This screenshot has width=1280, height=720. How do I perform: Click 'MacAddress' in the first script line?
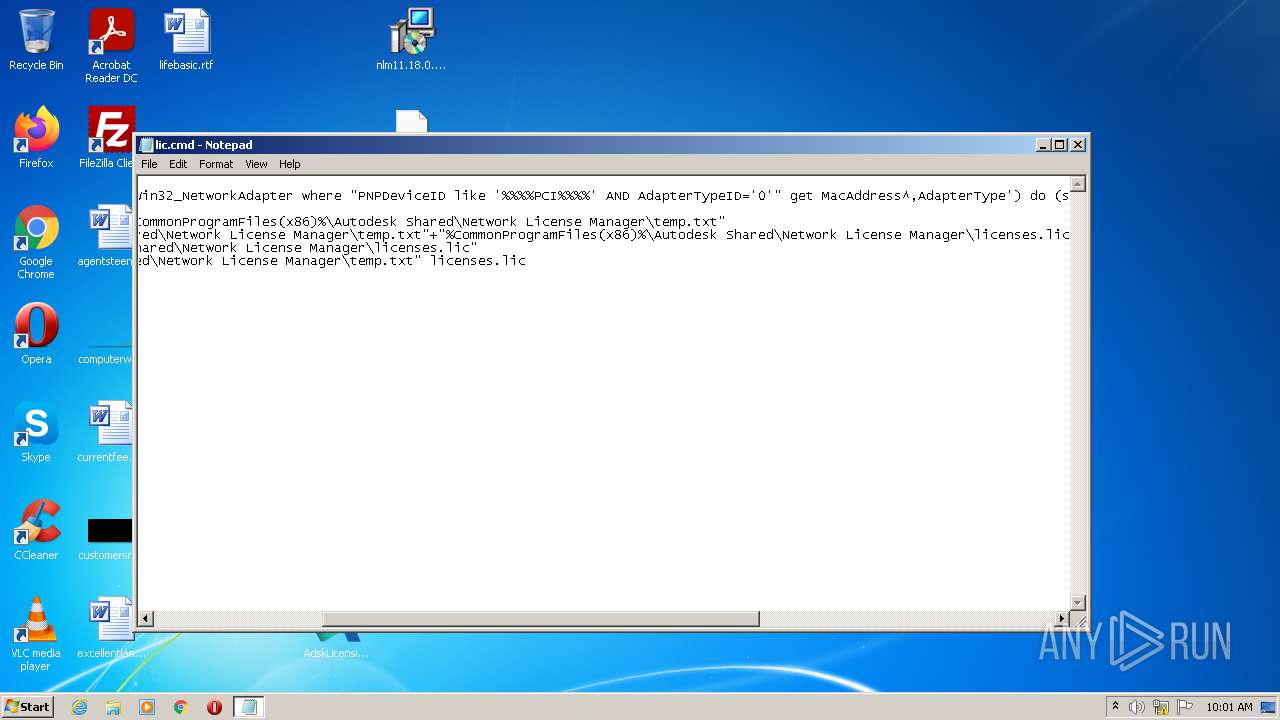[x=861, y=196]
